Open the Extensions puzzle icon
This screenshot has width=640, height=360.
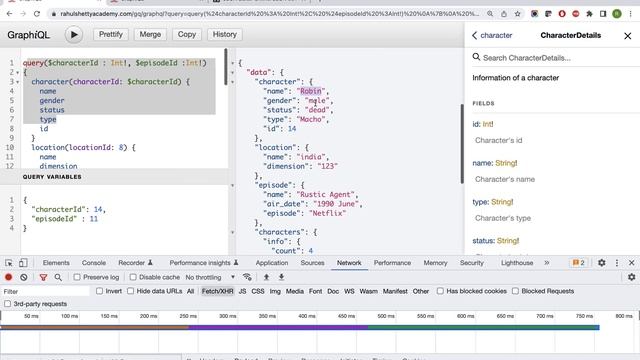(589, 14)
